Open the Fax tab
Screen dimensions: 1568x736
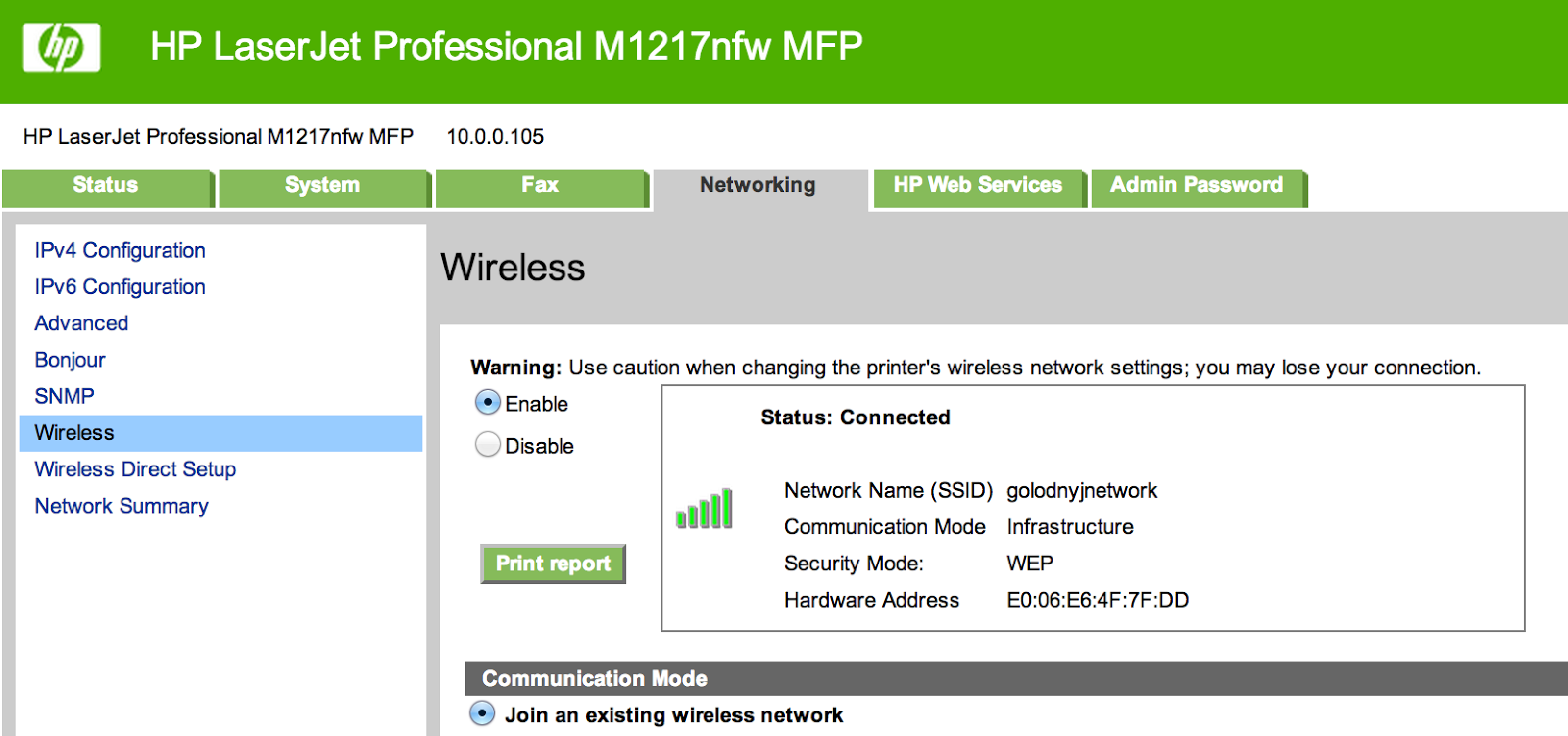pos(540,186)
